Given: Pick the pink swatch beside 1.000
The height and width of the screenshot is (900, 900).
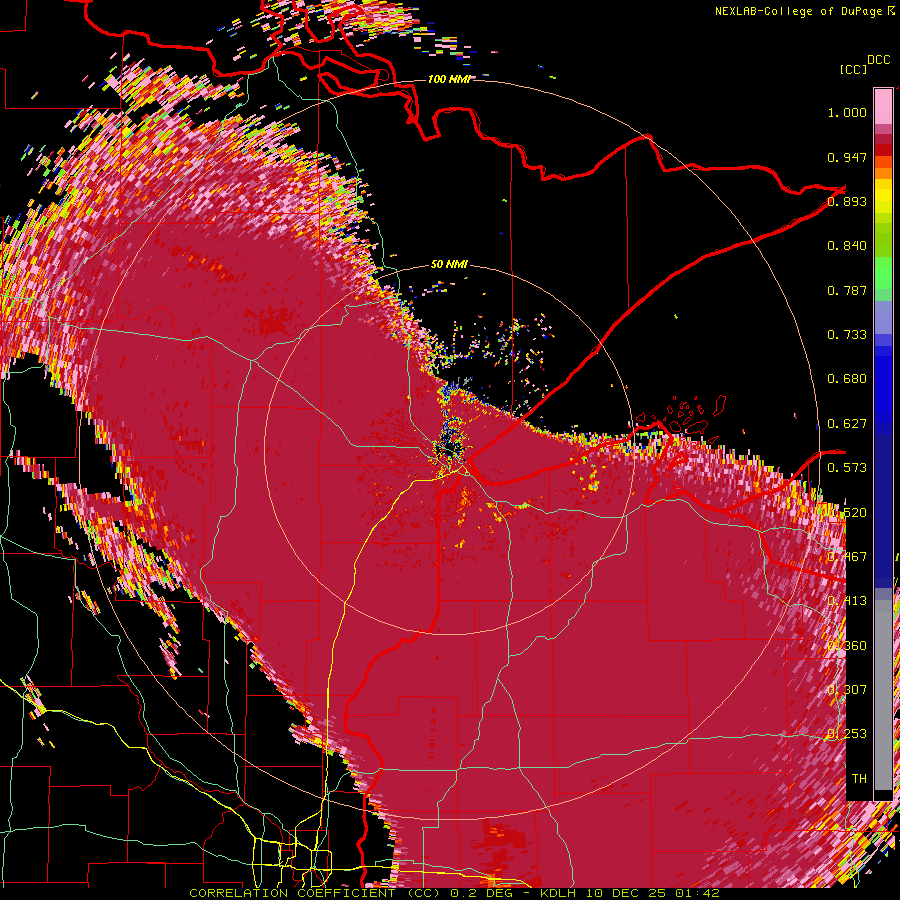Looking at the screenshot, I should pyautogui.click(x=883, y=106).
